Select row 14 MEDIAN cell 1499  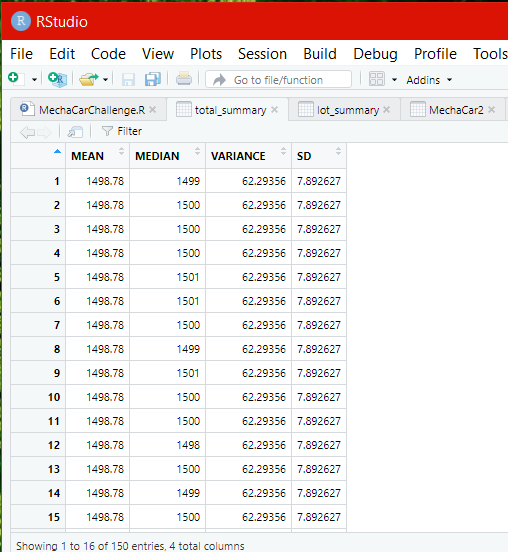coord(168,493)
